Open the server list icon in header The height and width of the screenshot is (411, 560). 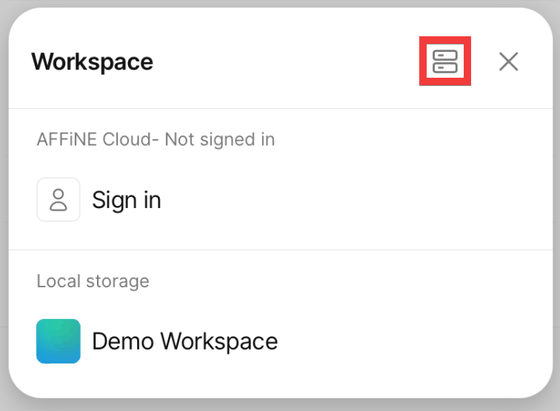445,61
